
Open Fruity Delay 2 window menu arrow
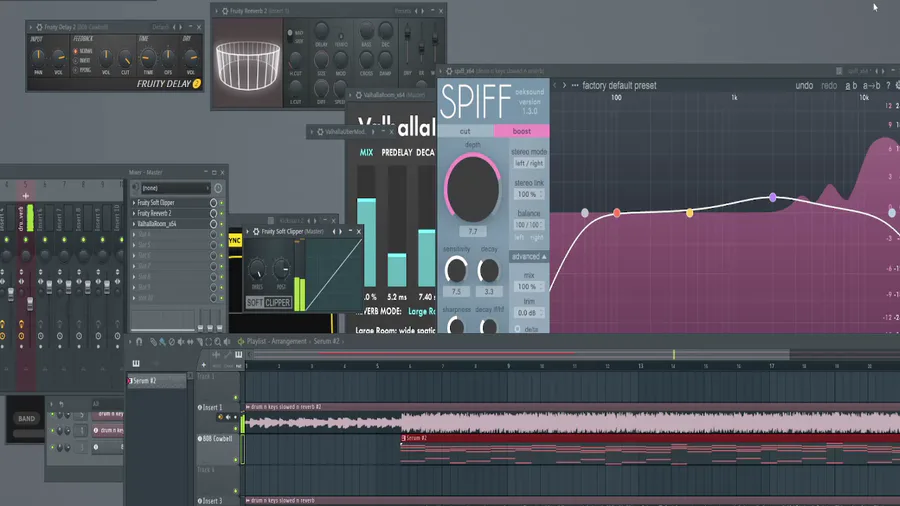tap(31, 27)
